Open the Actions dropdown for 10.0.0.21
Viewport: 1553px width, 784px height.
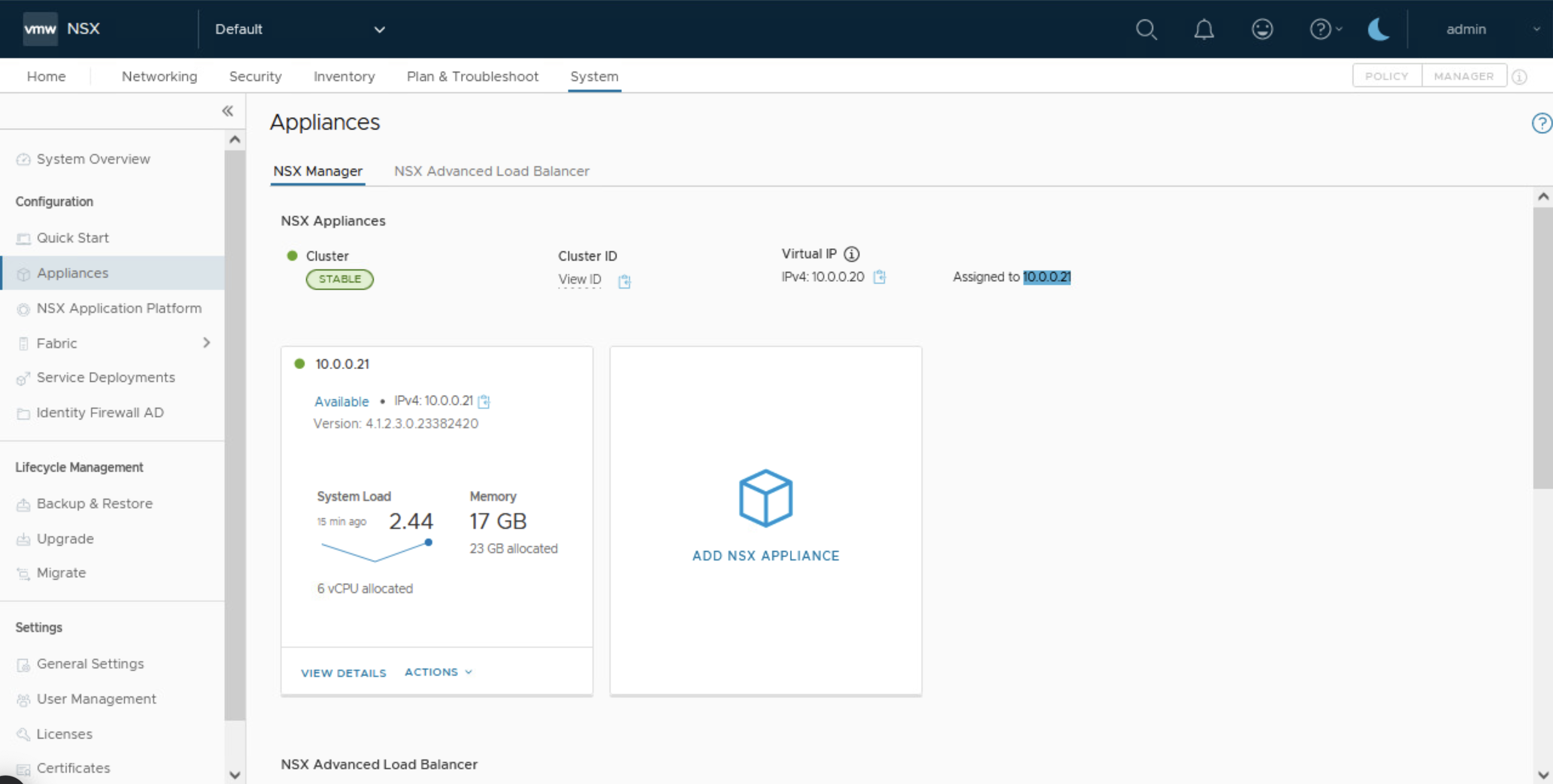pos(438,672)
